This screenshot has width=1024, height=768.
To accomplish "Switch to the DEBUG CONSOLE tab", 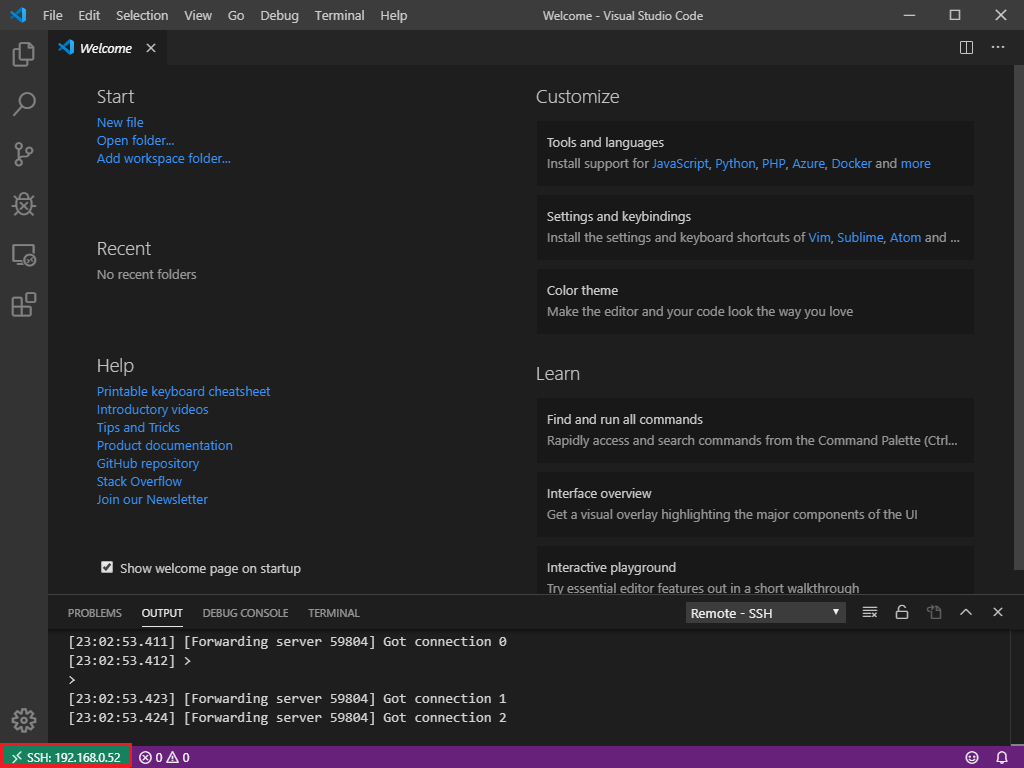I will point(245,613).
